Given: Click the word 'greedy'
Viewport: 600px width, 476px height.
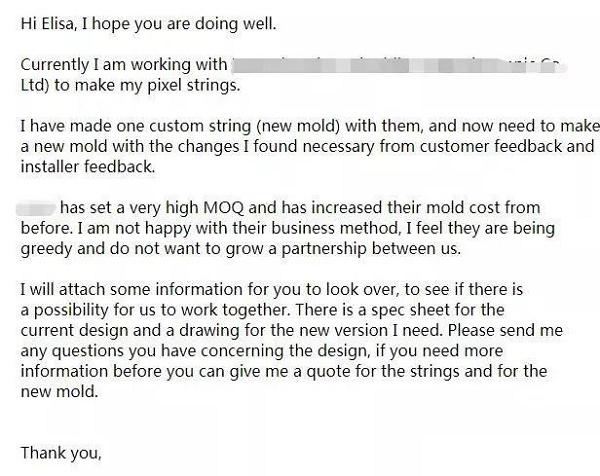Looking at the screenshot, I should pos(46,249).
